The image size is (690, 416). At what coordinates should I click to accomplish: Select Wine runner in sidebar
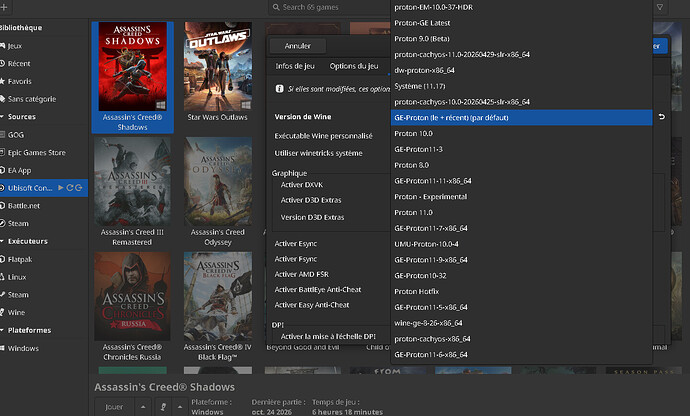pyautogui.click(x=16, y=313)
